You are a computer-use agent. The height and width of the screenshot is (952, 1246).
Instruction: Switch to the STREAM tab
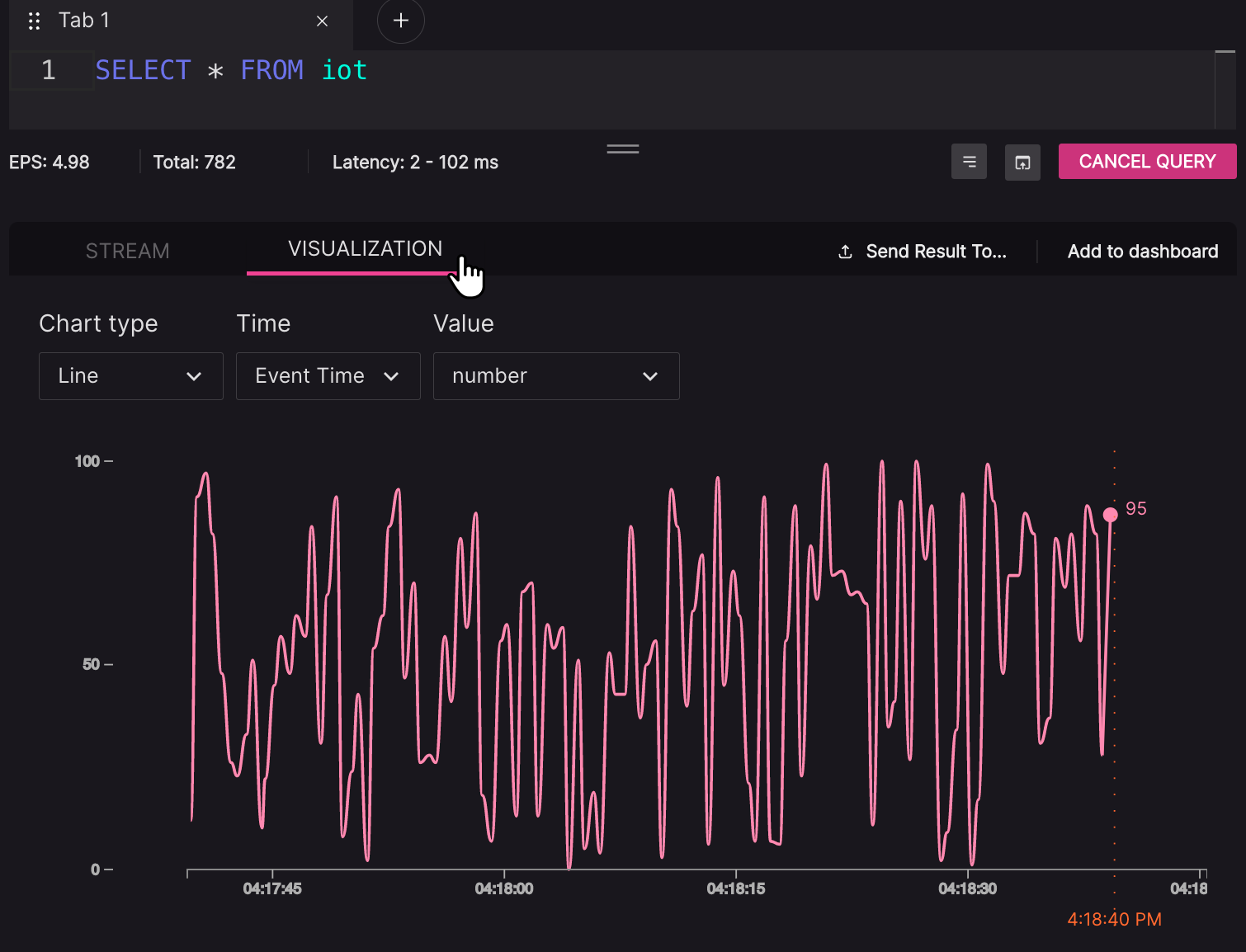tap(127, 251)
